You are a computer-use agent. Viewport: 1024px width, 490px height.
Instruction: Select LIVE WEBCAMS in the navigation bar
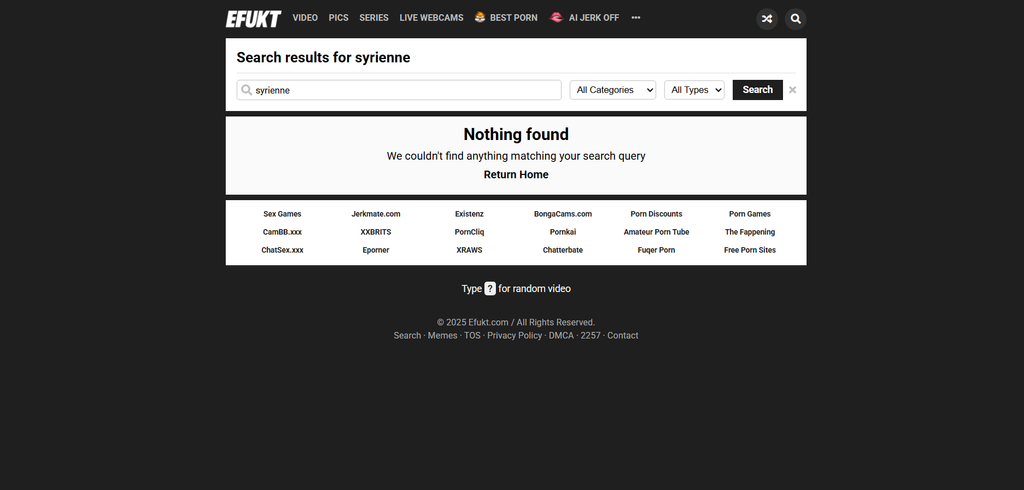[431, 18]
